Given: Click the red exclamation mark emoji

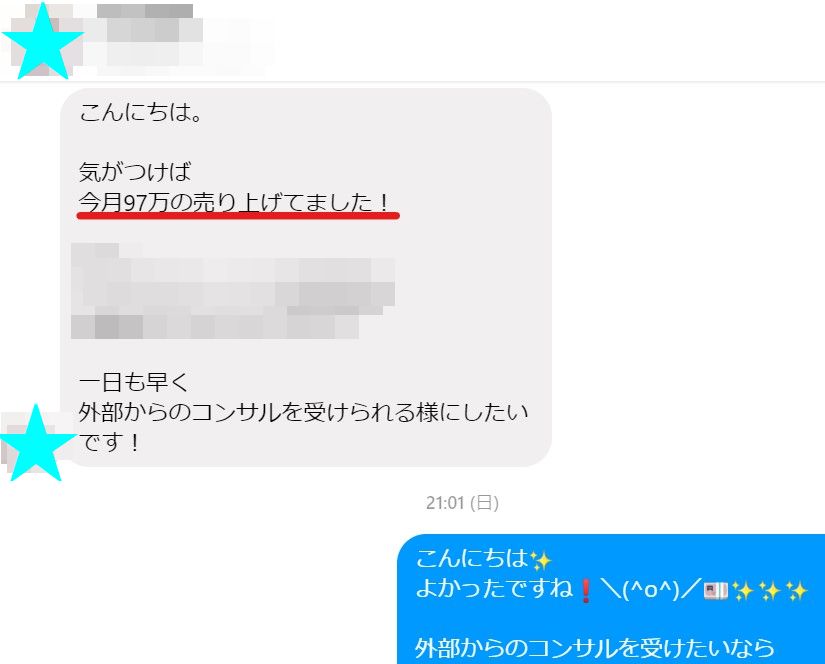Looking at the screenshot, I should [586, 590].
